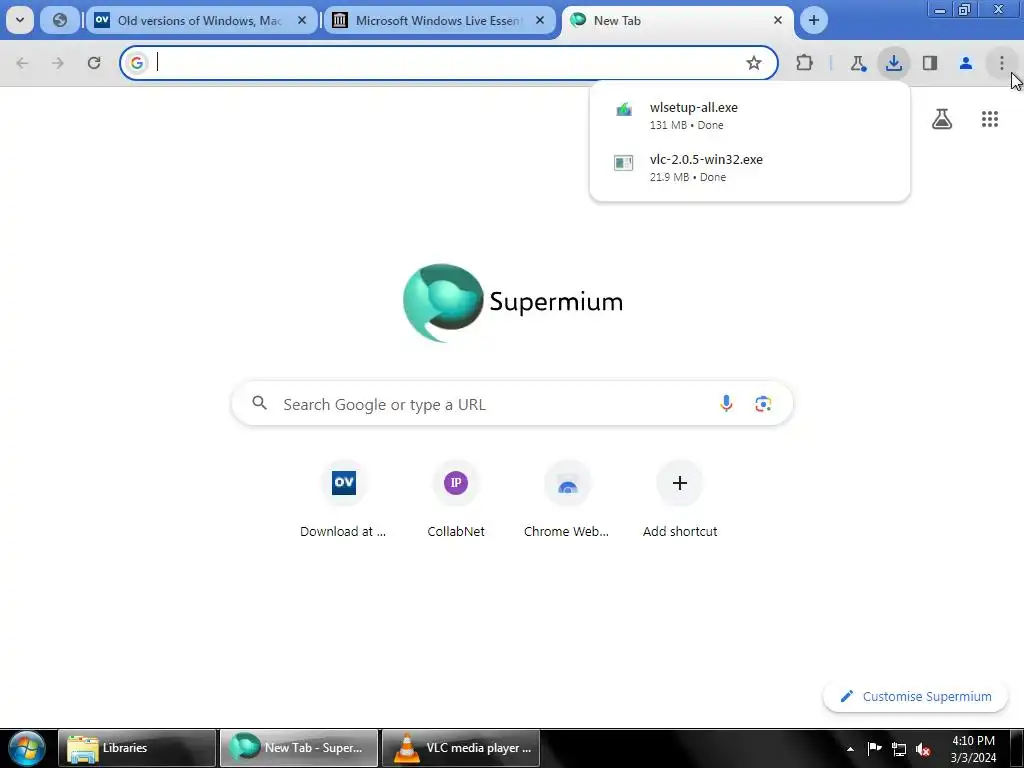This screenshot has width=1024, height=768.
Task: Open the Chrome Web... shortcut
Action: (x=567, y=500)
